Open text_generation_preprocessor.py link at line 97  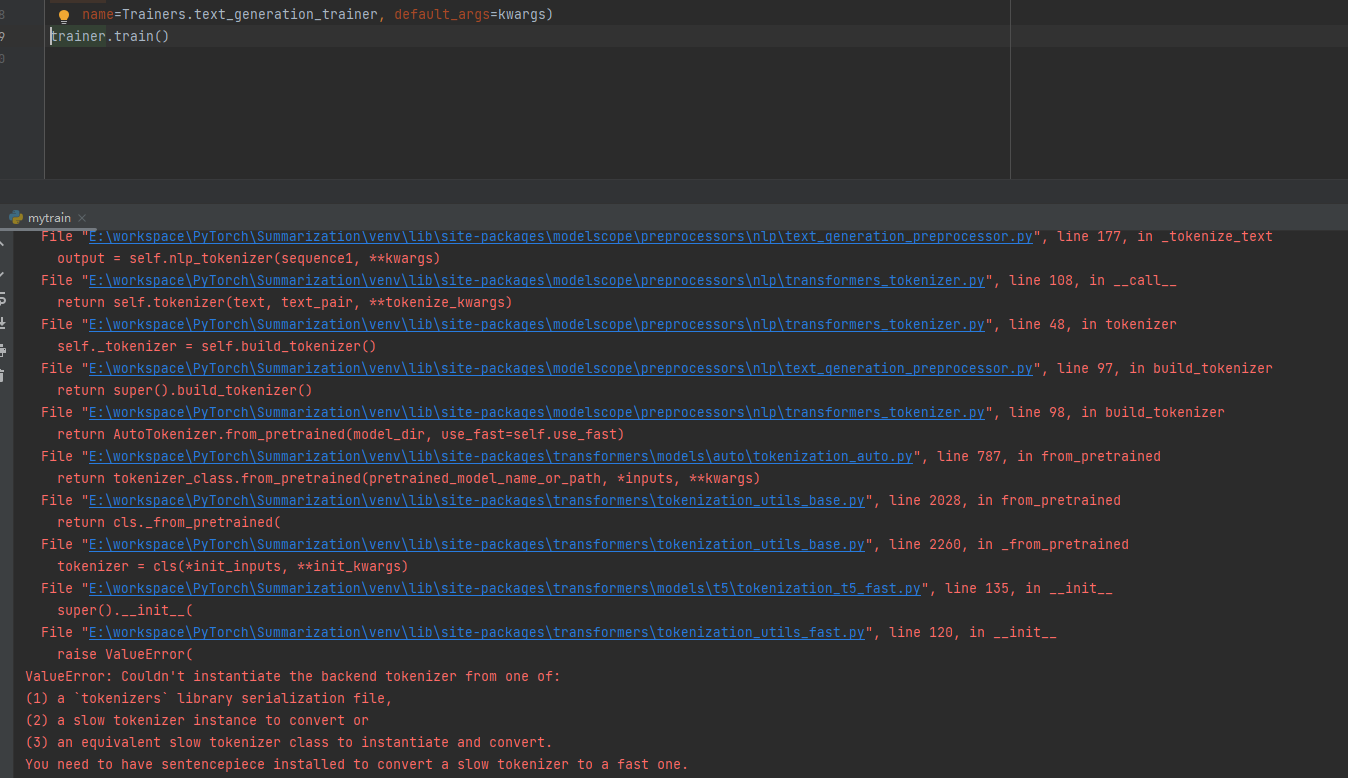[561, 369]
